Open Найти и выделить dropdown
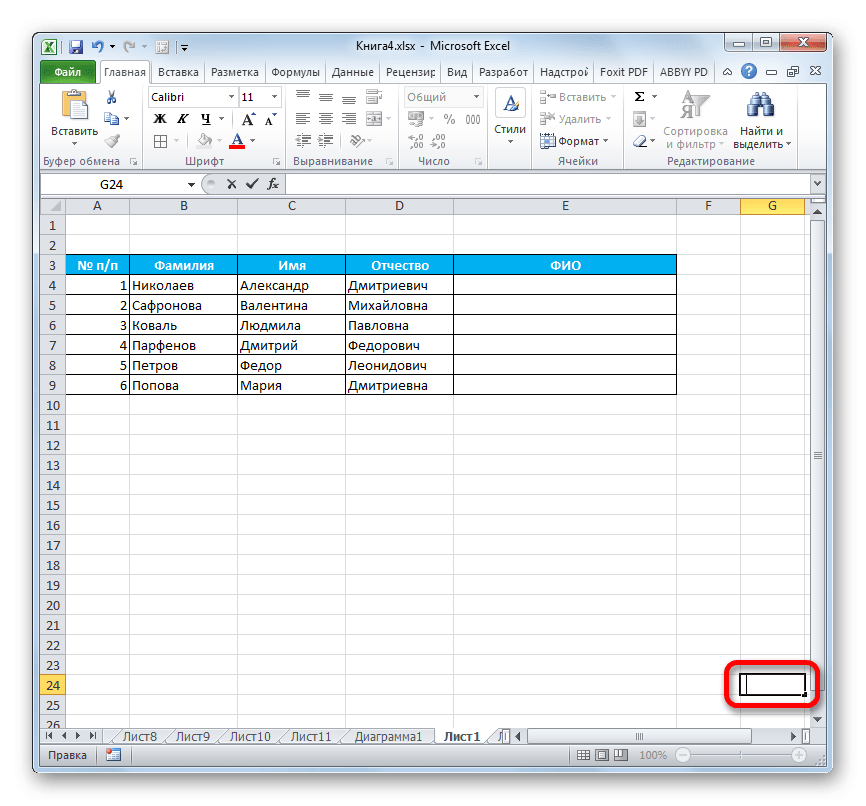This screenshot has height=806, width=866. click(x=762, y=120)
